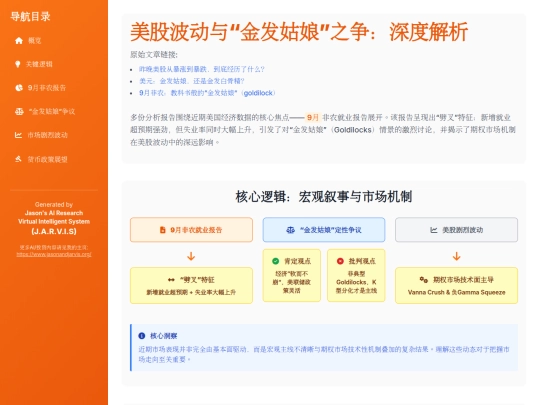Click double-arrow icon beside "劈叉"特征

(171, 280)
